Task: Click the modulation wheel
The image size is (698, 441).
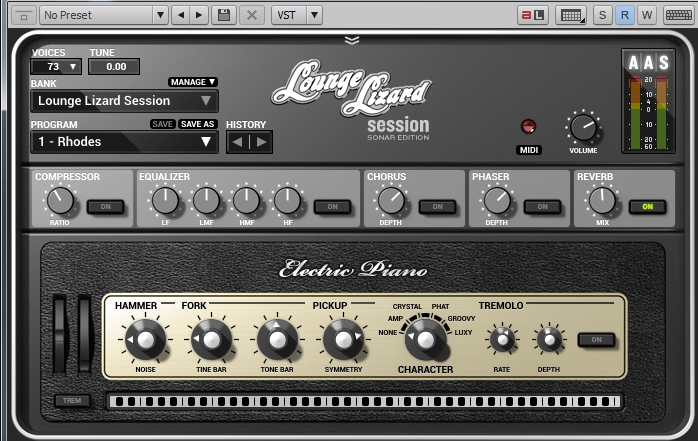Action: [x=85, y=334]
